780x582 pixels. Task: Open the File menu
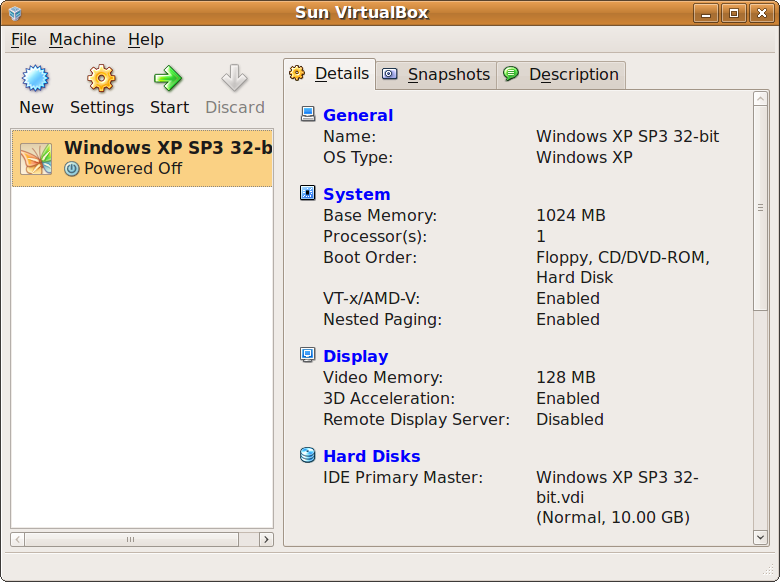coord(23,39)
